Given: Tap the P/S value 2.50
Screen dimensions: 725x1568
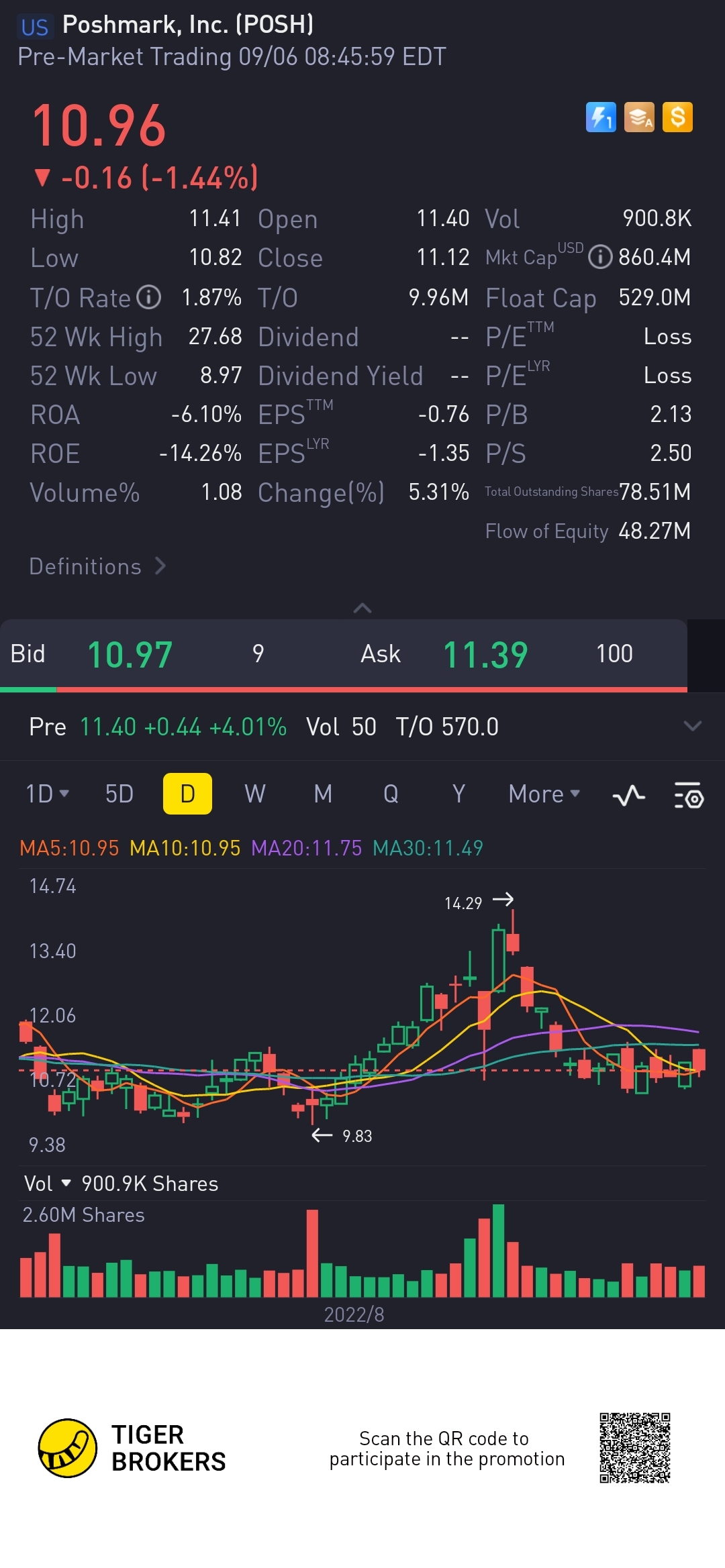Looking at the screenshot, I should tap(671, 453).
